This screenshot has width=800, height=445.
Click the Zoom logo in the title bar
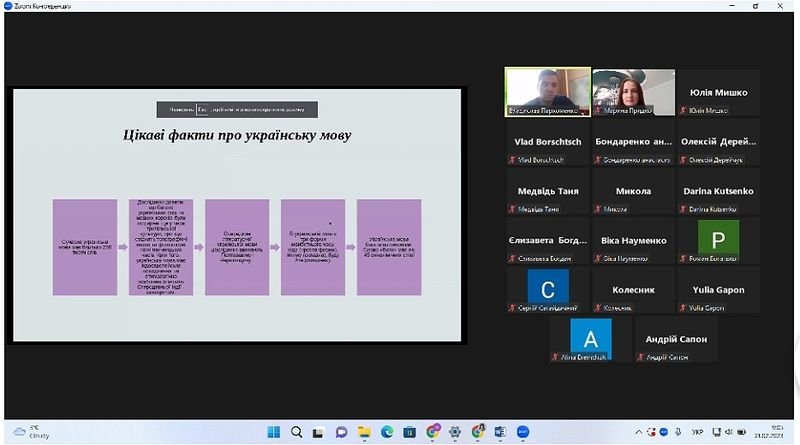click(8, 5)
